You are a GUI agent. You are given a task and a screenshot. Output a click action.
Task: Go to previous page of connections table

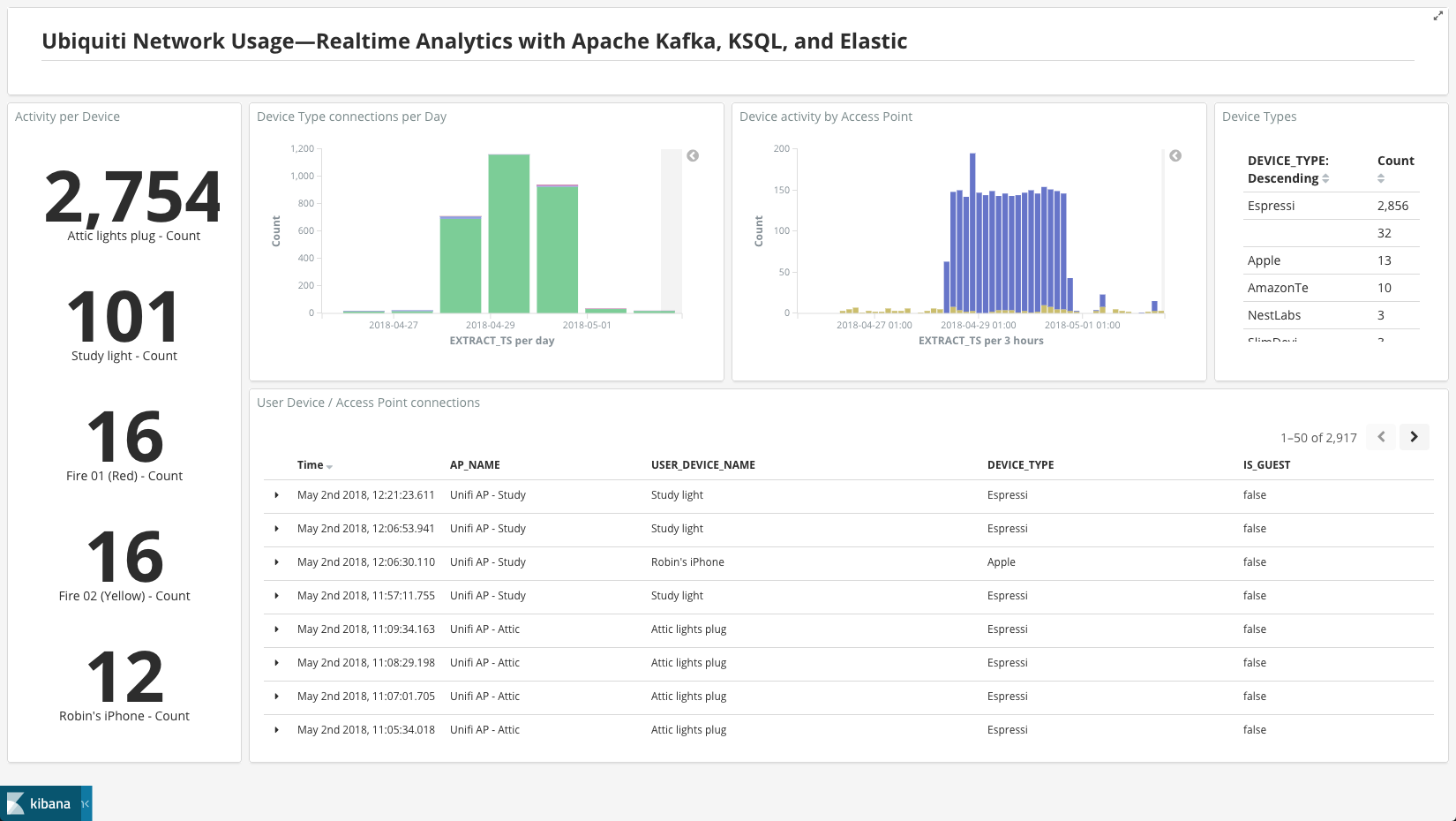[1381, 437]
